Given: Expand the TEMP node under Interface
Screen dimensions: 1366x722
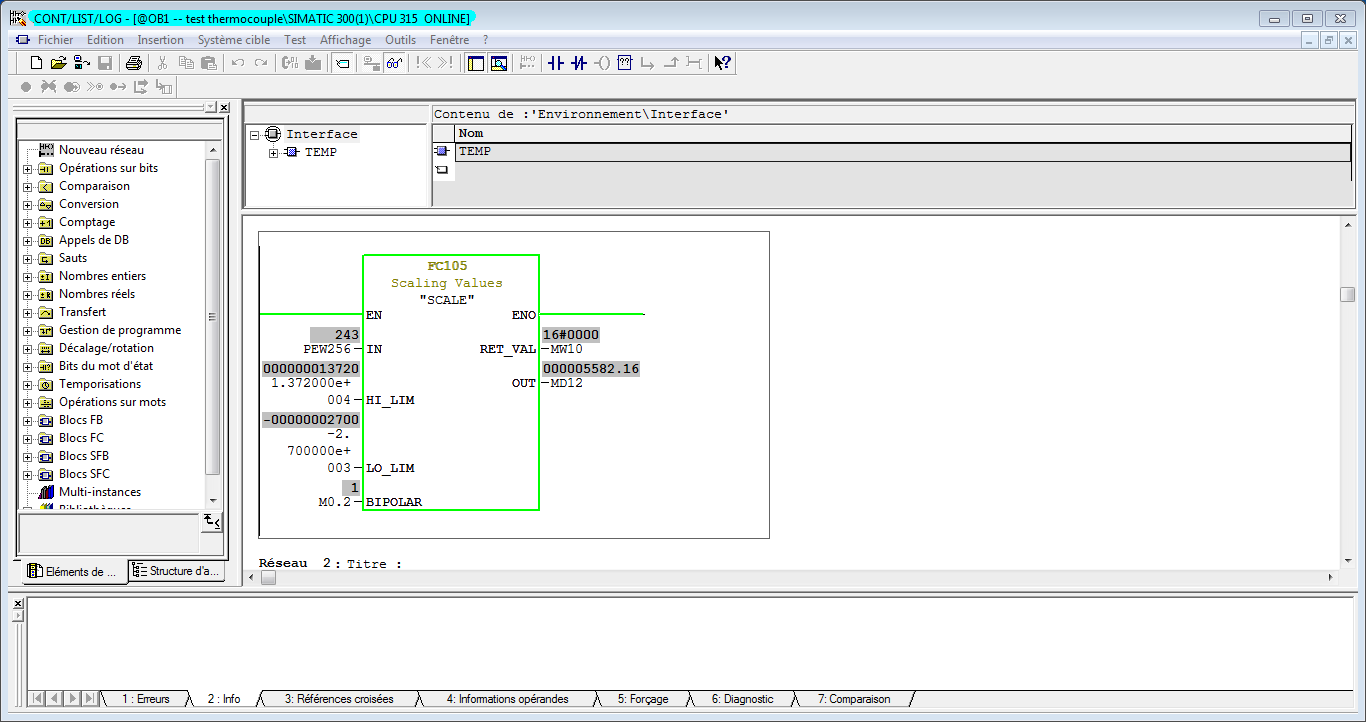Looking at the screenshot, I should point(273,152).
